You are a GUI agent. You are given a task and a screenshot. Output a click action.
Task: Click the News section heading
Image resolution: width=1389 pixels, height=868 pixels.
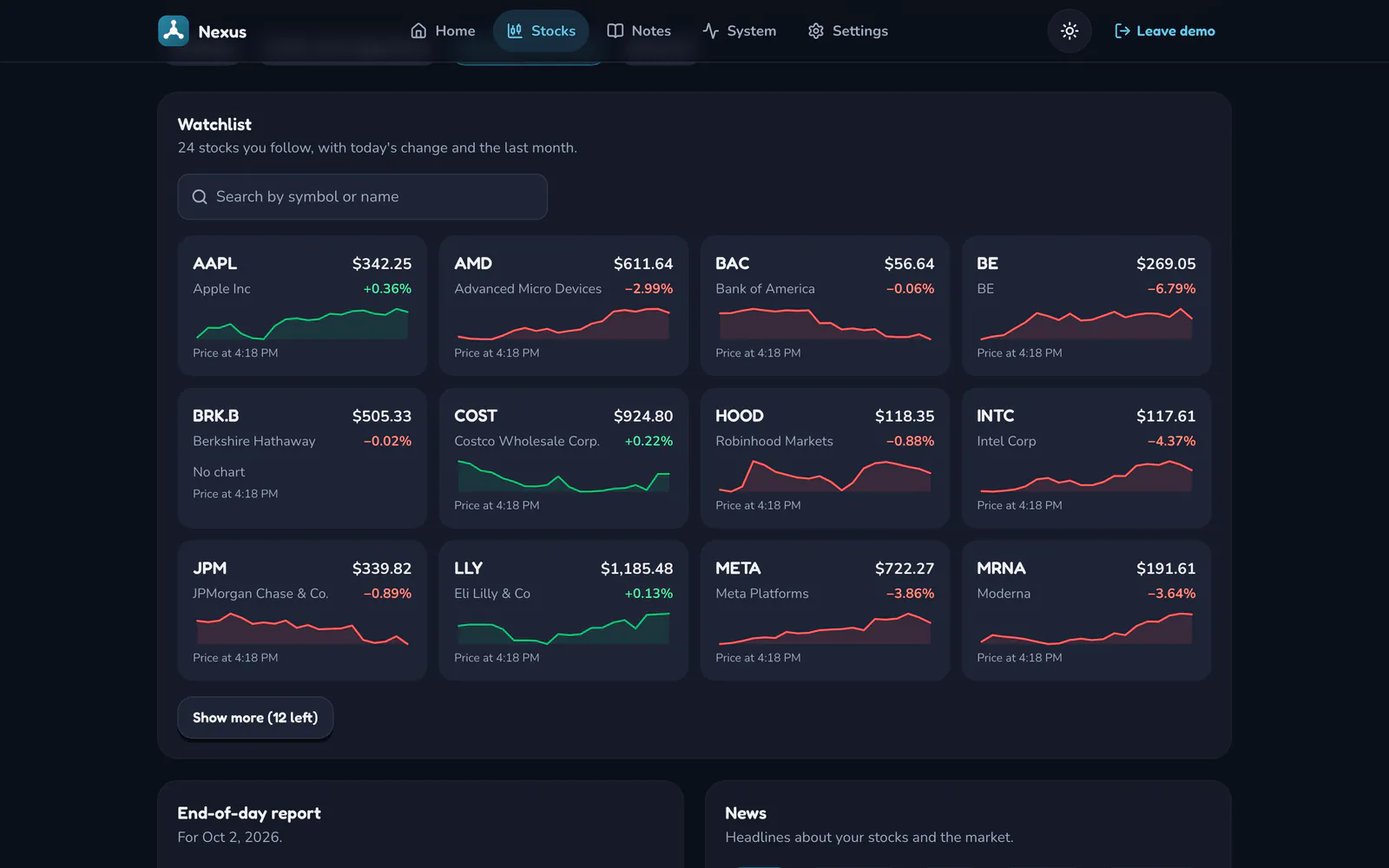click(x=746, y=813)
